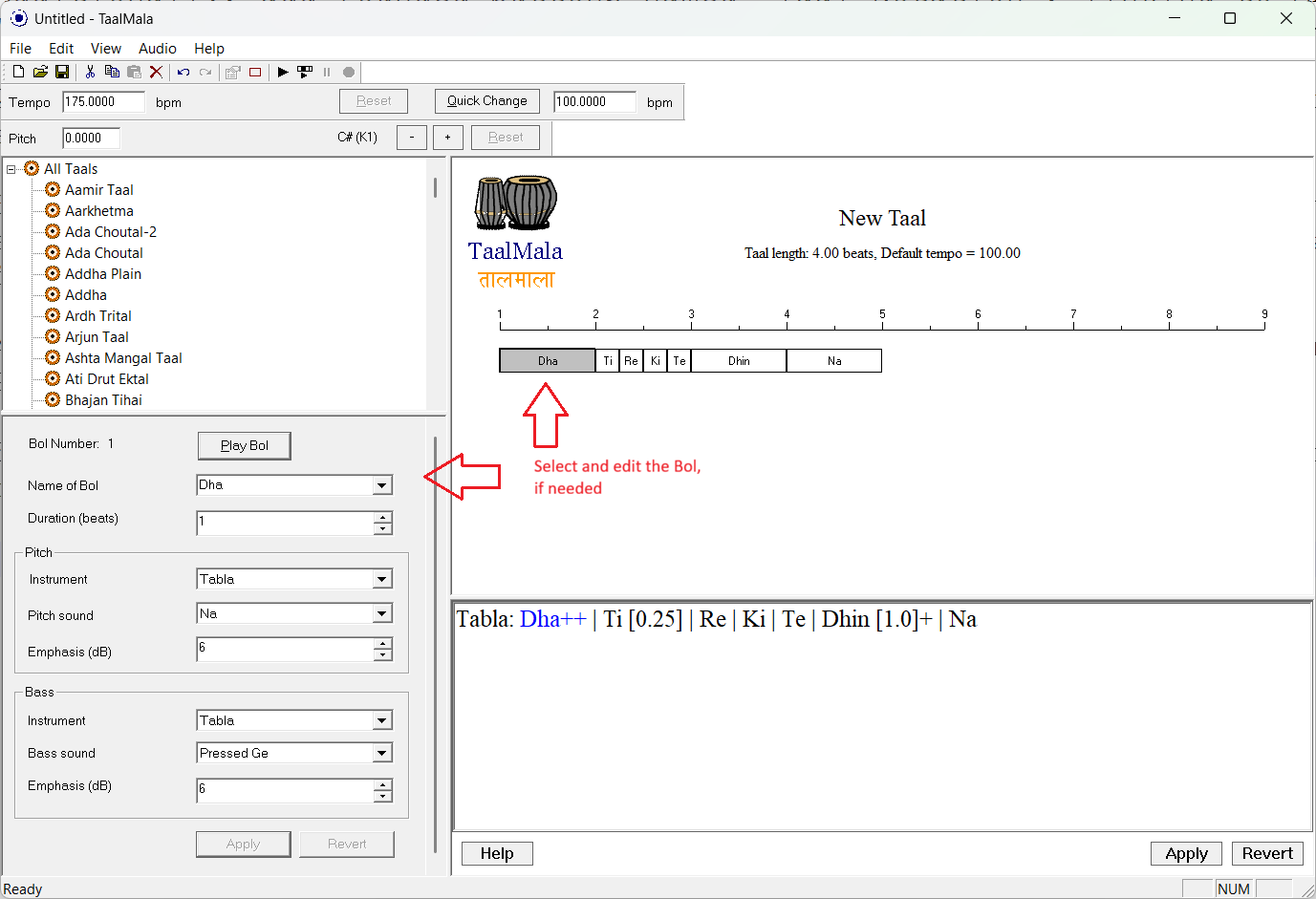Lower Bass Emphasis (dB) with the down arrow
The image size is (1316, 899).
[x=382, y=796]
